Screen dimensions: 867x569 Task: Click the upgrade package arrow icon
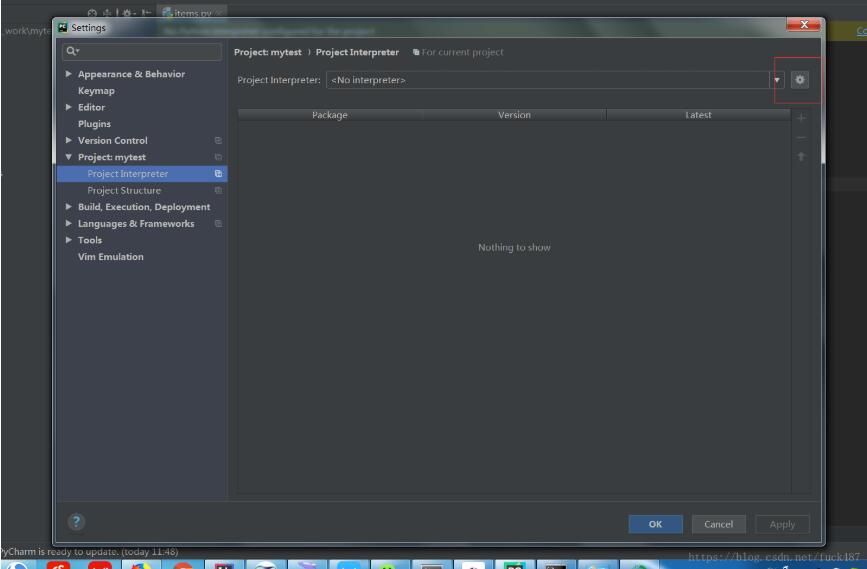click(801, 157)
